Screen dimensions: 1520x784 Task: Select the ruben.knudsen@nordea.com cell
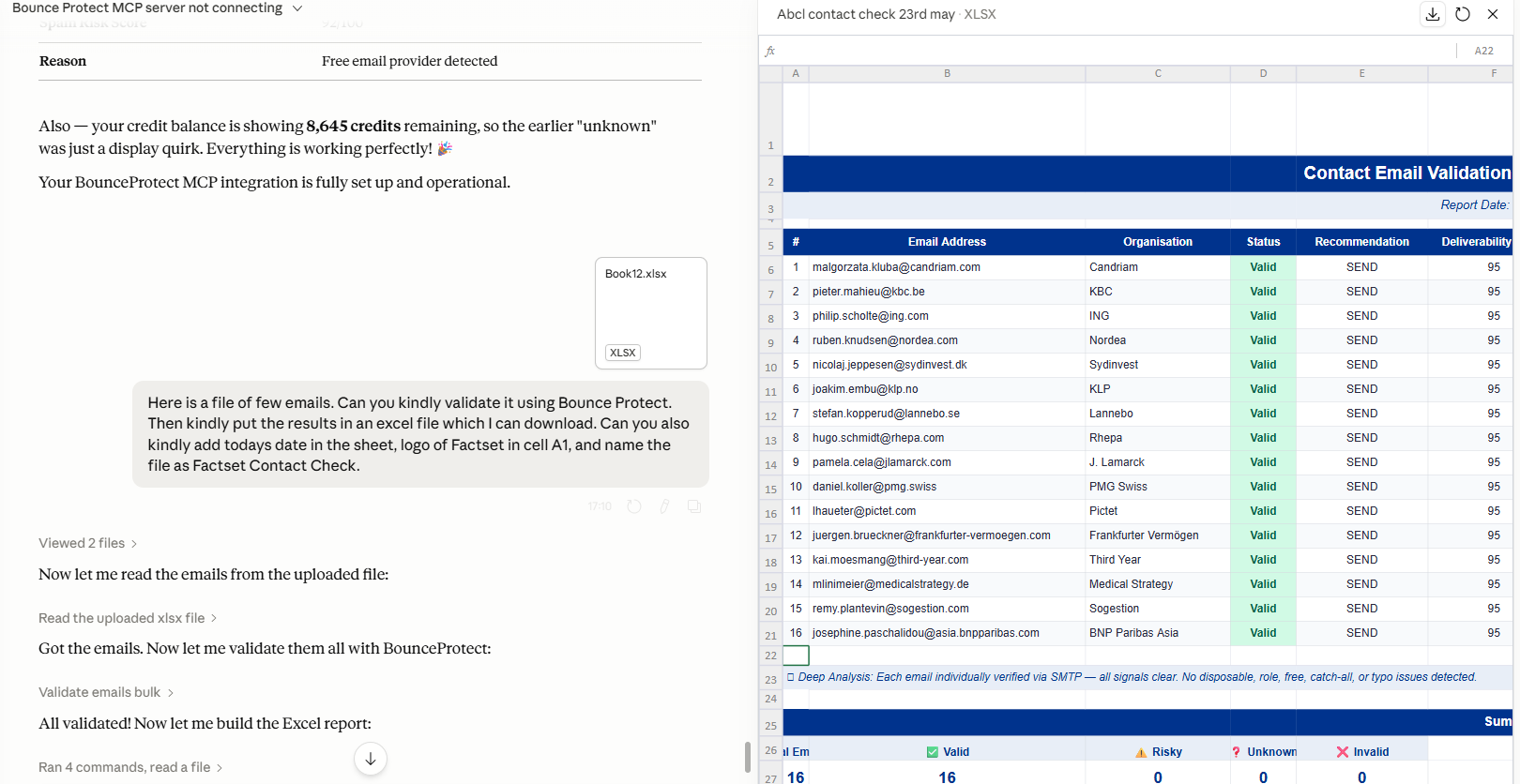pos(947,340)
